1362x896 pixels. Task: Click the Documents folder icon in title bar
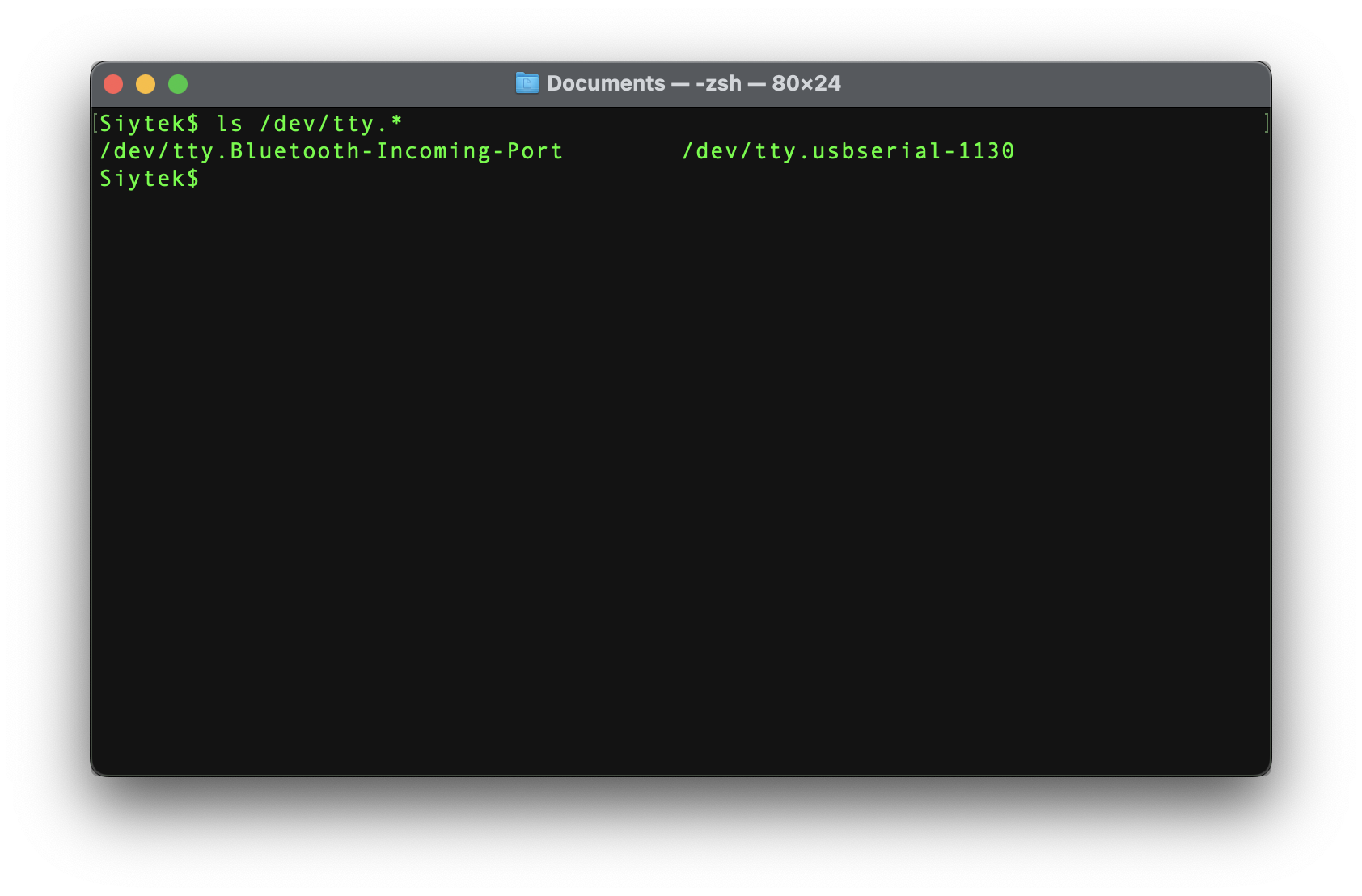point(527,83)
